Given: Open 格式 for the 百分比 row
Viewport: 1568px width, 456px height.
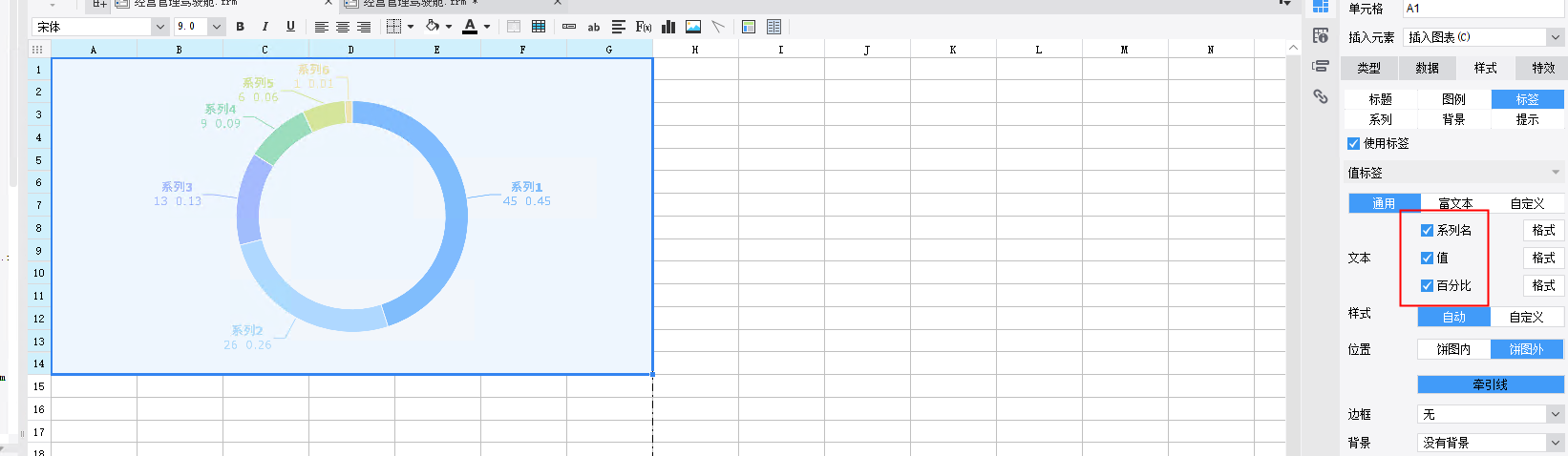Looking at the screenshot, I should (1544, 286).
